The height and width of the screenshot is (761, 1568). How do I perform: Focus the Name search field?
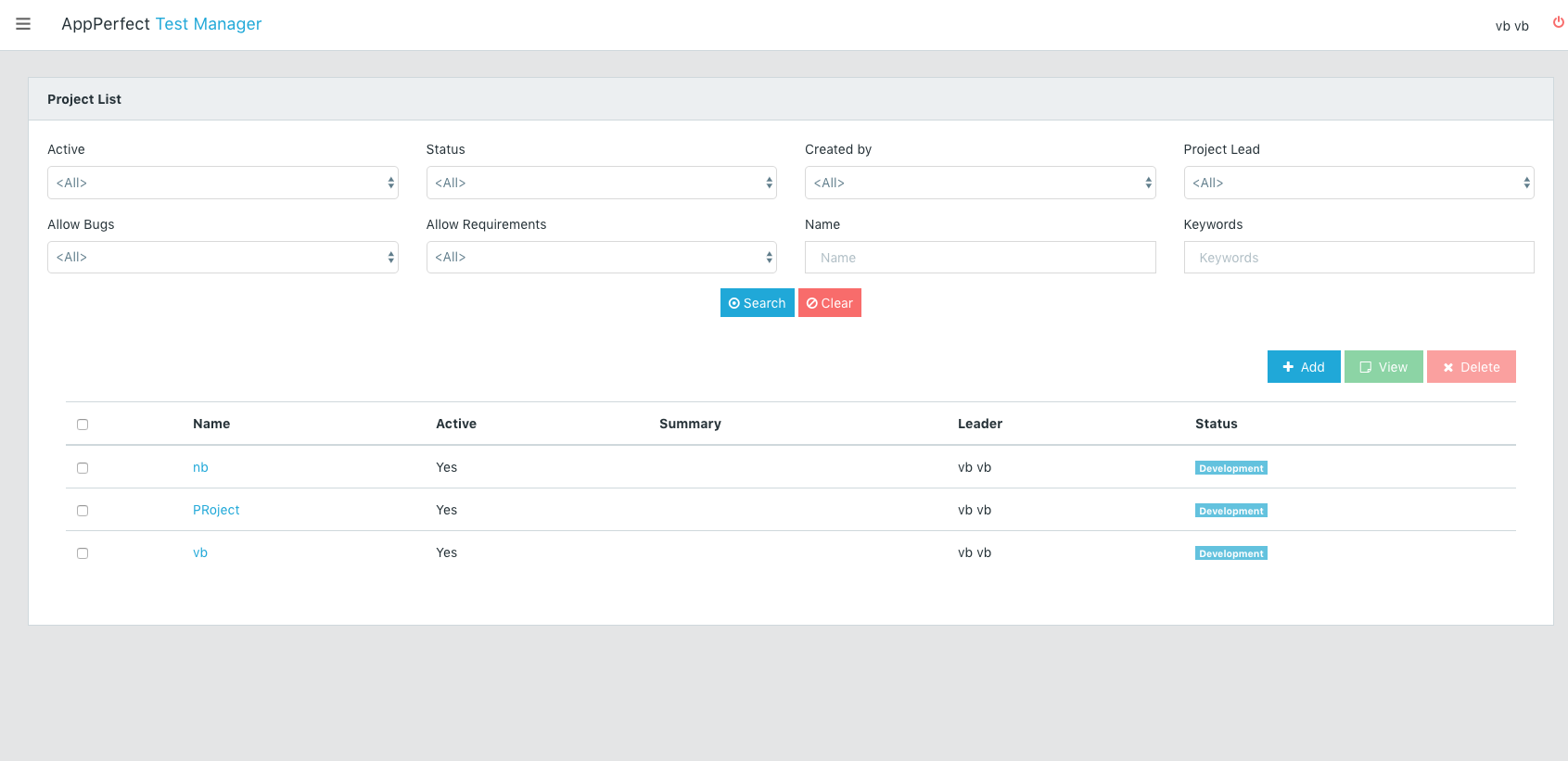tap(980, 258)
